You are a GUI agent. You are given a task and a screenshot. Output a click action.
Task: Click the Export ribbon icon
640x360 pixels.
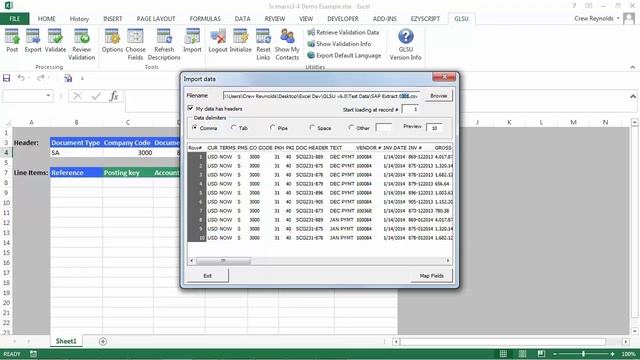(x=33, y=40)
